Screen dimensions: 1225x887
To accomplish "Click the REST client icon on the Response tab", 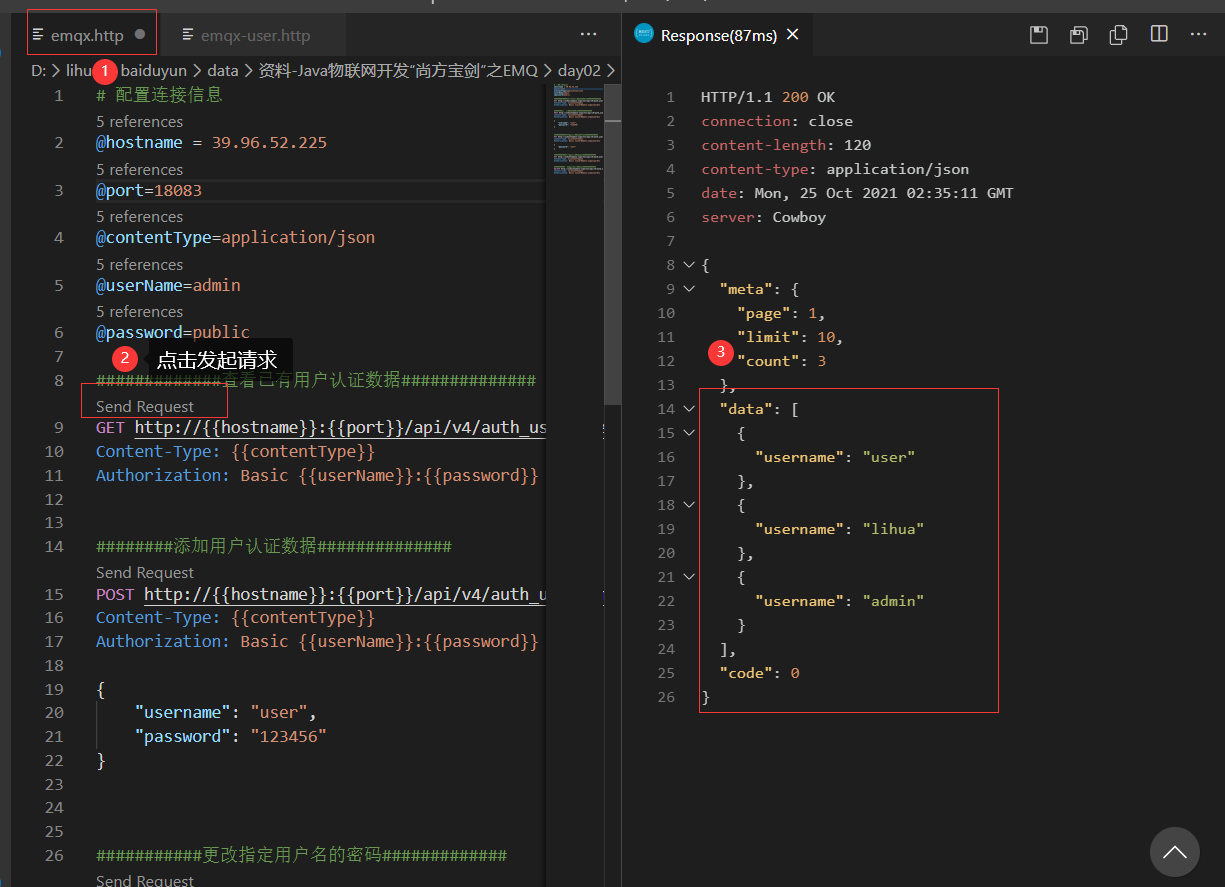I will [x=644, y=35].
